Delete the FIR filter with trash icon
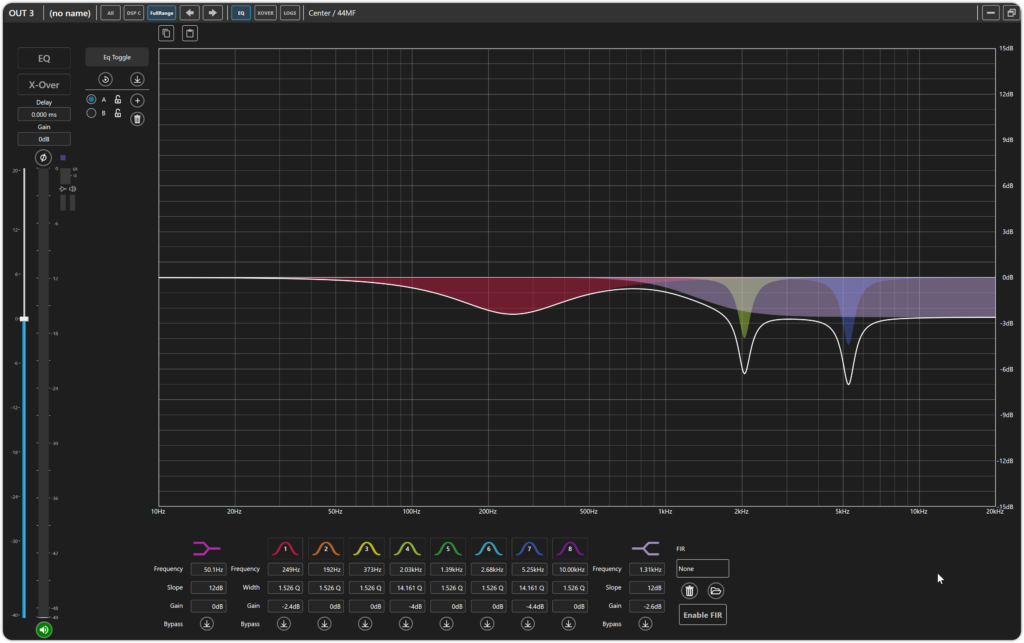The image size is (1024, 643). pyautogui.click(x=689, y=591)
